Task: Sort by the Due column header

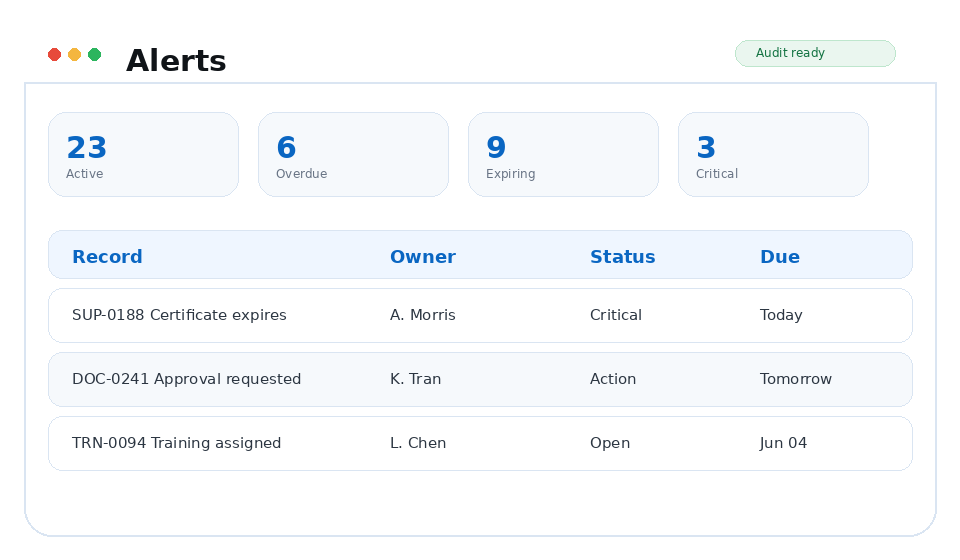Action: 780,256
